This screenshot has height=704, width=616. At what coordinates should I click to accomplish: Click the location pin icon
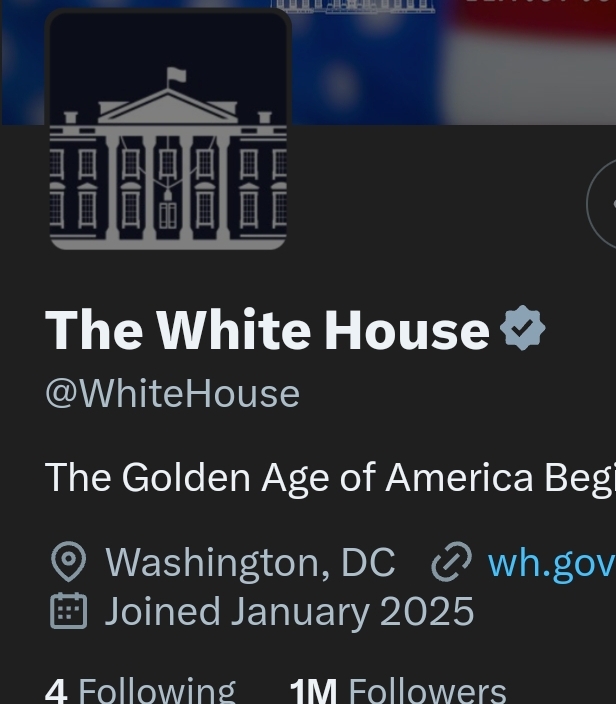(x=68, y=563)
